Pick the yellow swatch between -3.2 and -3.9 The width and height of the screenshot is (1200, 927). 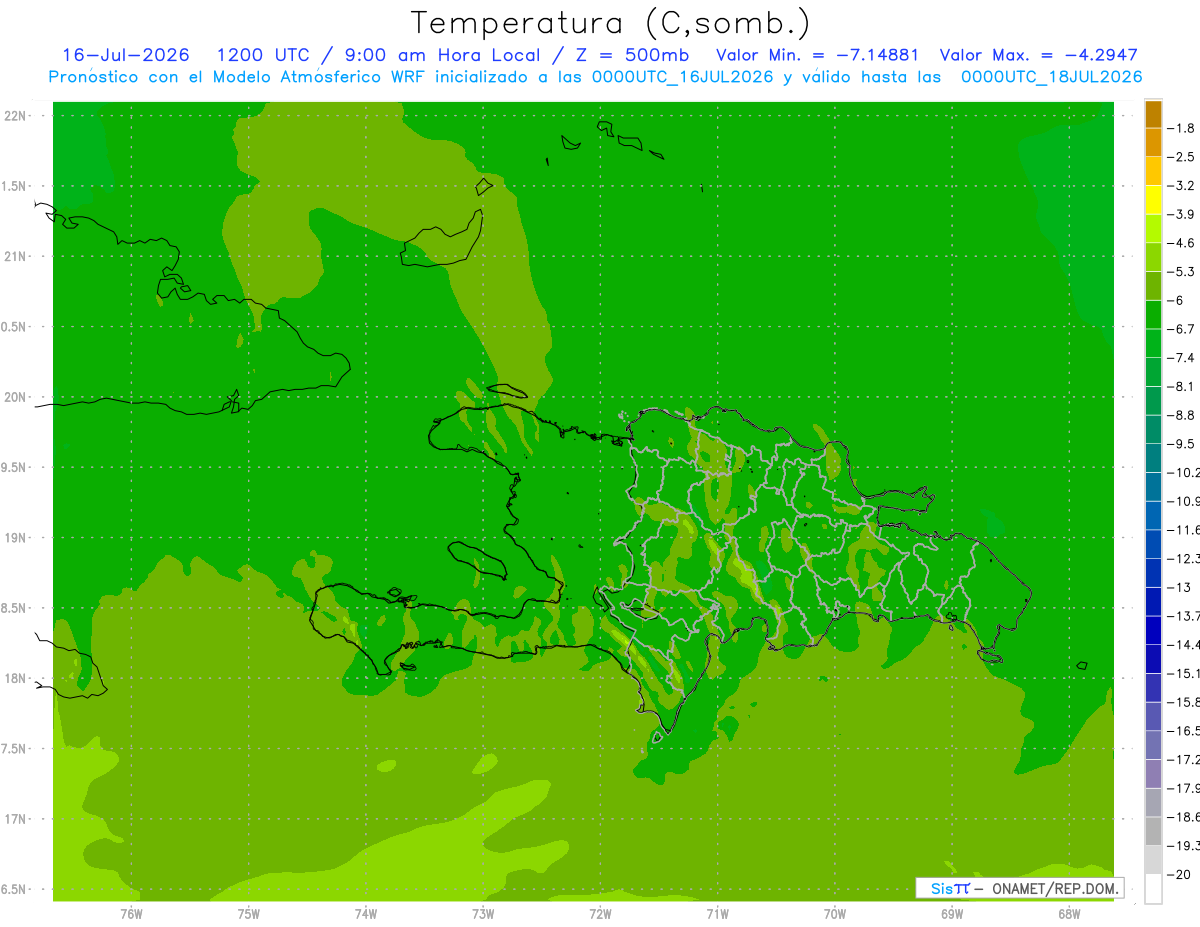pos(1153,200)
